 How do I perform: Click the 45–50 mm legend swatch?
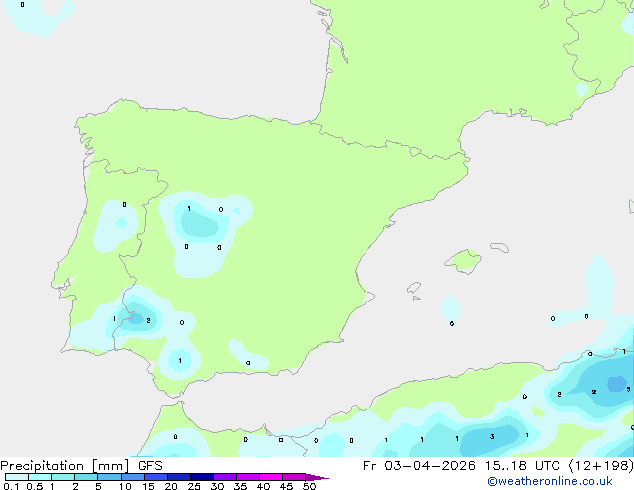click(x=294, y=477)
